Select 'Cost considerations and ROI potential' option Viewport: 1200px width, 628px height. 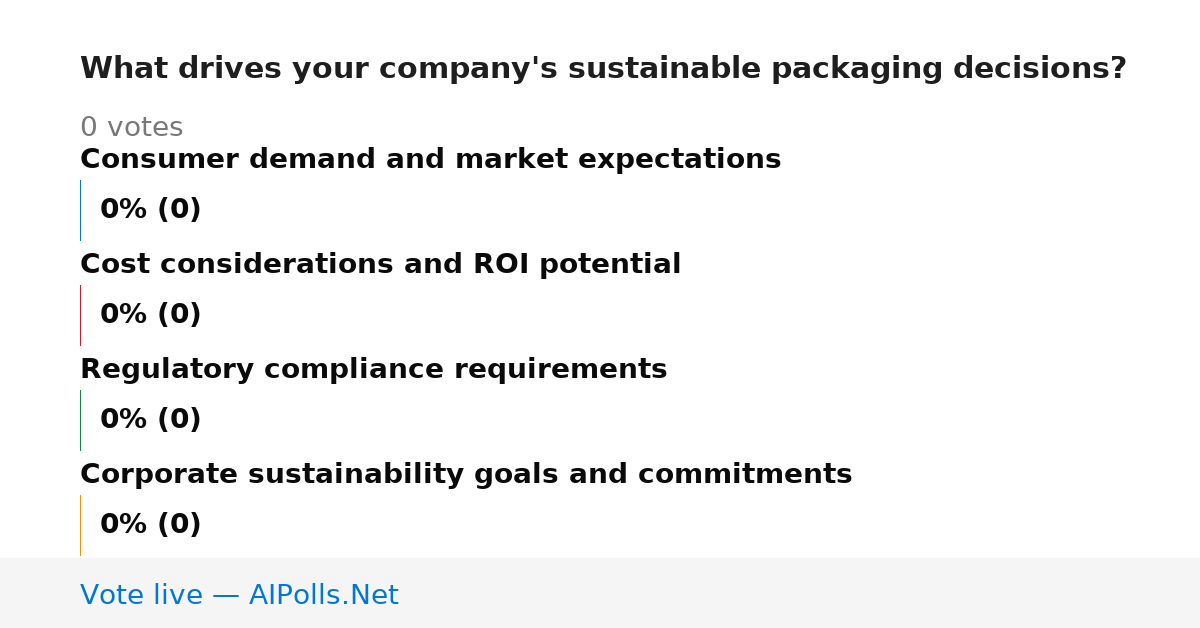coord(380,265)
